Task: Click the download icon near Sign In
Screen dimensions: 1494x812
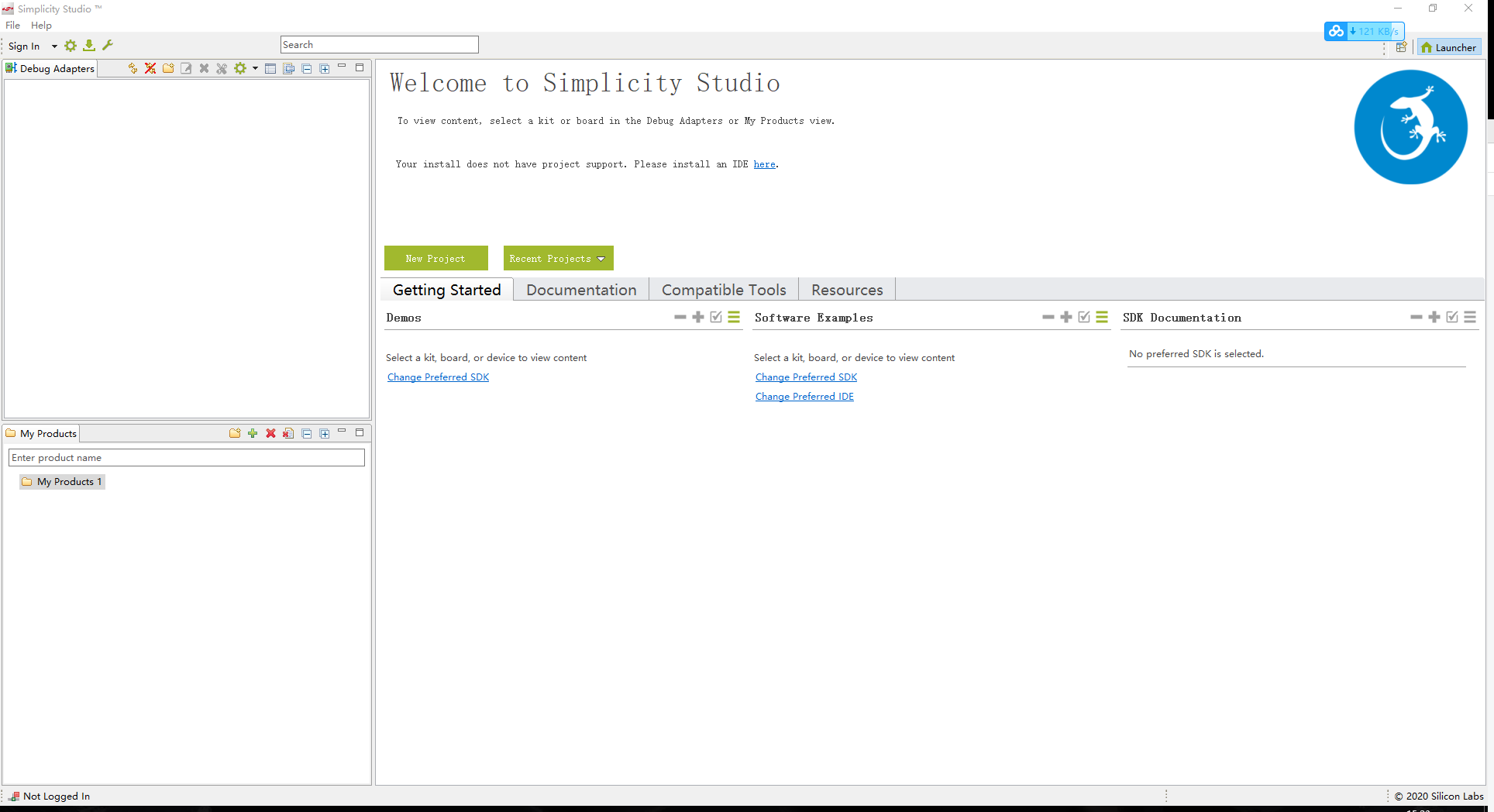Action: 89,46
